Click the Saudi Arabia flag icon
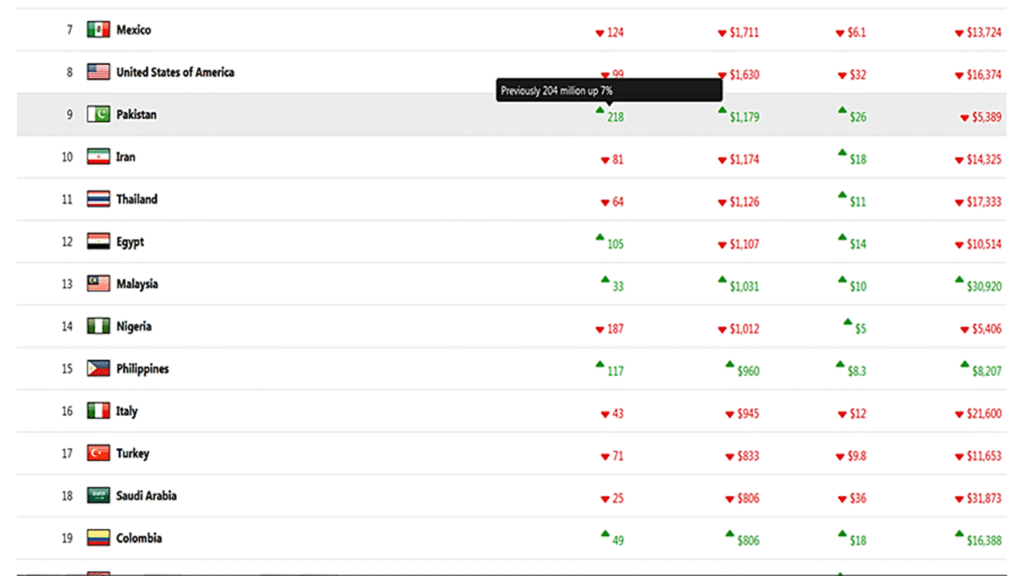 tap(98, 496)
